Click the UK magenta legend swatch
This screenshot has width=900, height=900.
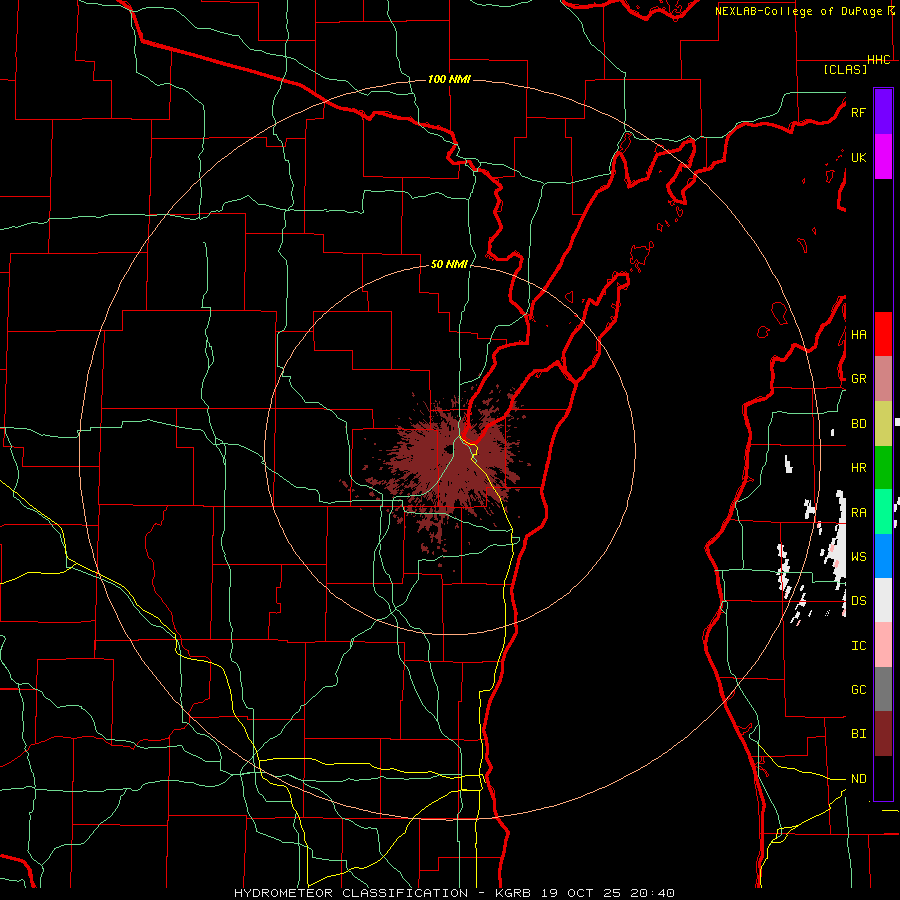coord(883,157)
